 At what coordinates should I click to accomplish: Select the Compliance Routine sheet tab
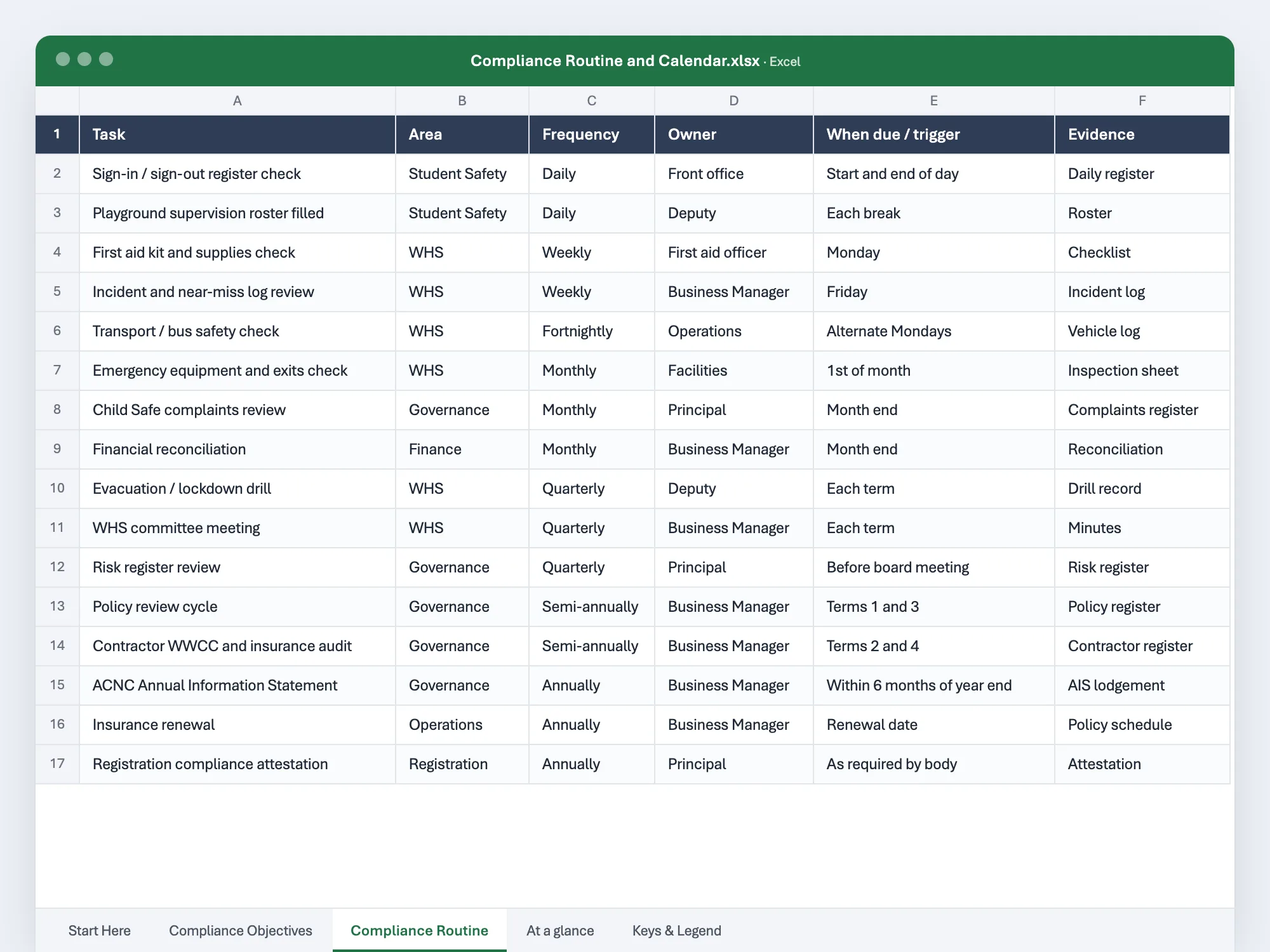coord(419,930)
